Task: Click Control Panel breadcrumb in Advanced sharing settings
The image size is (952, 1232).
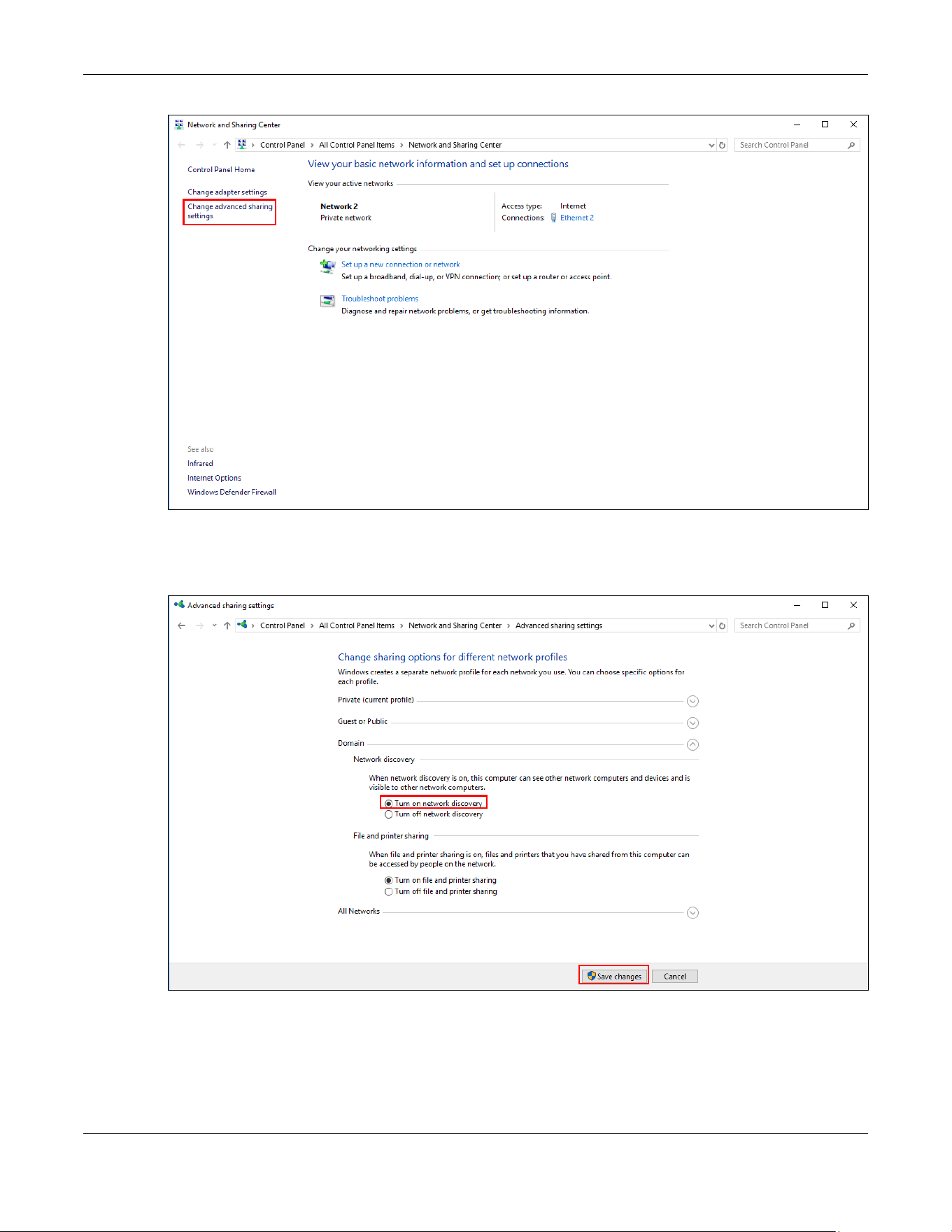Action: tap(283, 626)
